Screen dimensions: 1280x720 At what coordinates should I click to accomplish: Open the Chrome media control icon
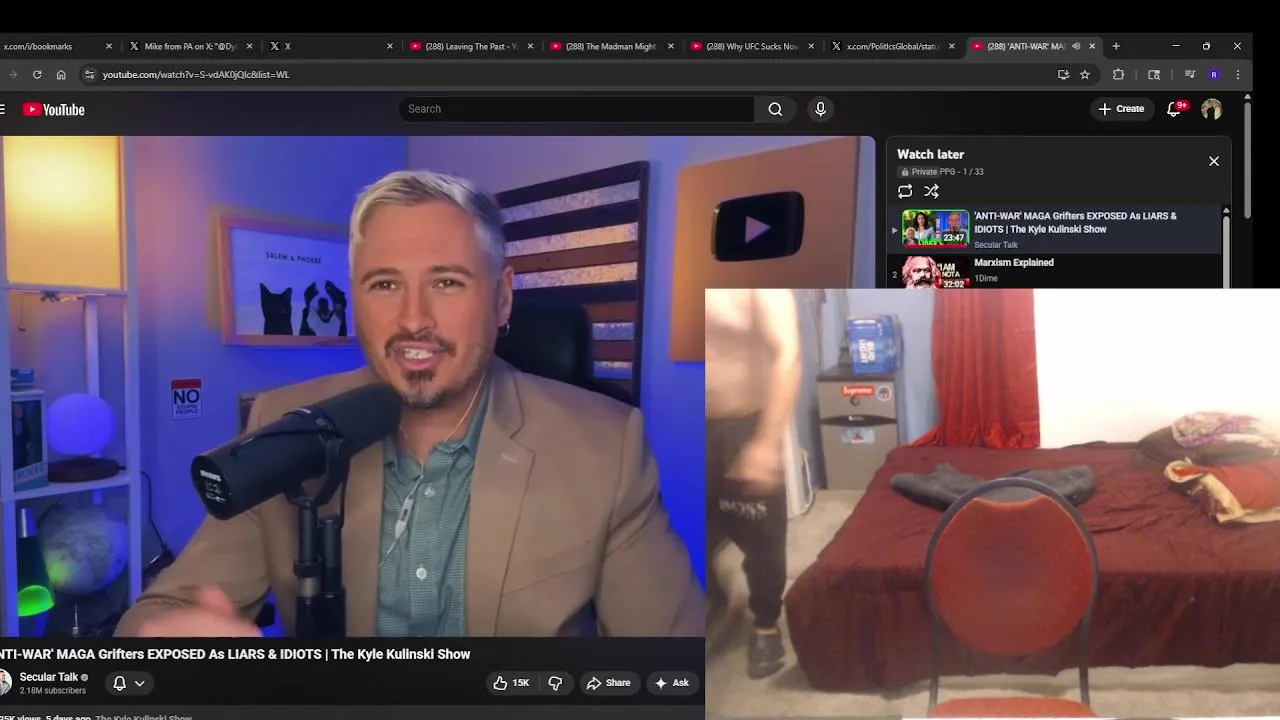point(1190,74)
